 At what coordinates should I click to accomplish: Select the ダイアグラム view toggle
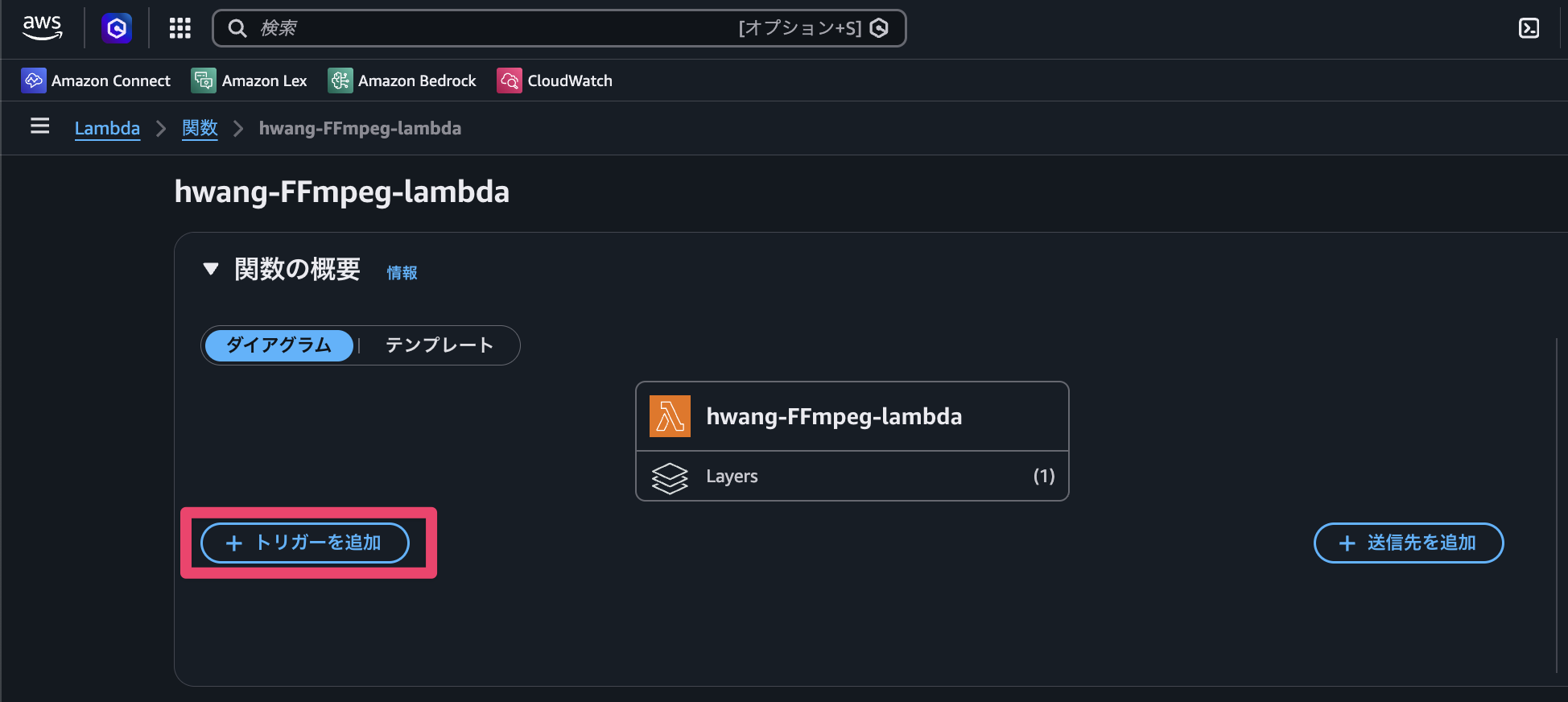point(279,345)
